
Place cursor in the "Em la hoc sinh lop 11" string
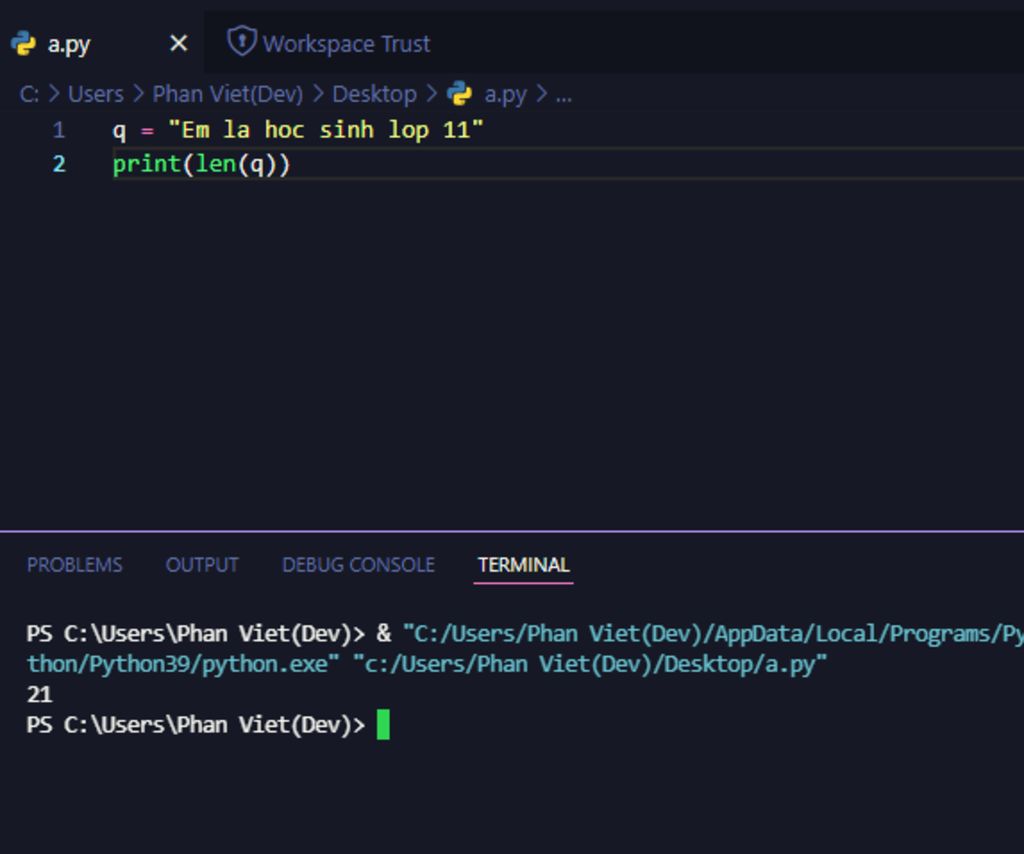point(326,130)
